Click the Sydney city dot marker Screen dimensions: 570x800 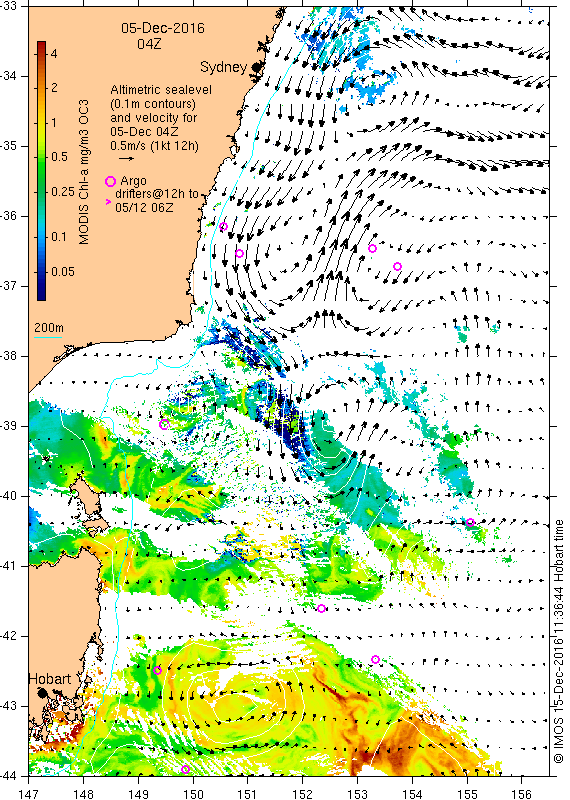[256, 67]
